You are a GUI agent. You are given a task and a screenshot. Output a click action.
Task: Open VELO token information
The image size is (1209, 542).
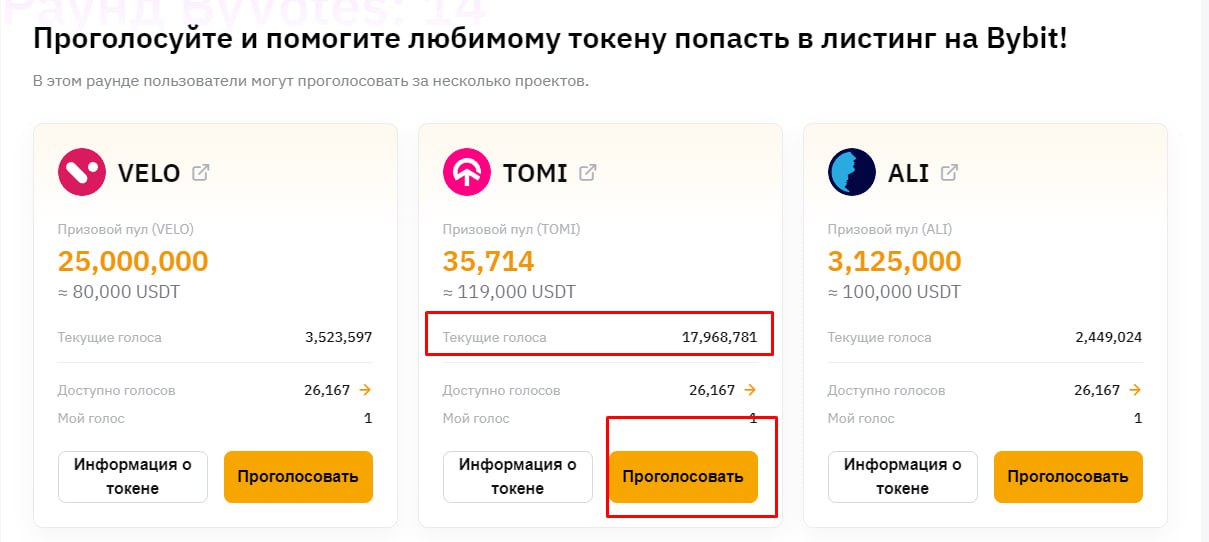tap(133, 477)
